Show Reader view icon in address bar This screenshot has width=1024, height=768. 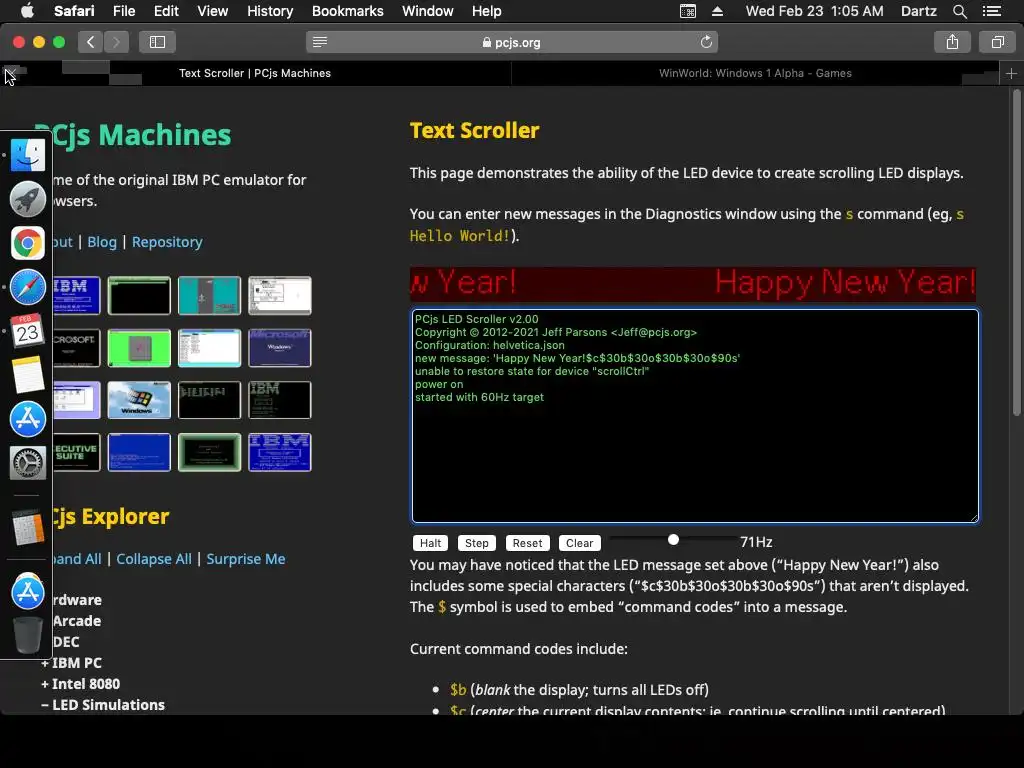[x=319, y=42]
